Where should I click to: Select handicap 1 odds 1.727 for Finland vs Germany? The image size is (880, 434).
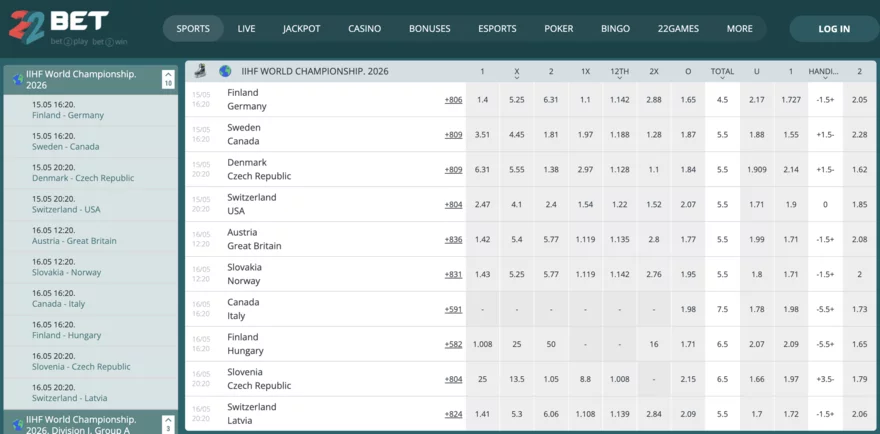tap(791, 100)
